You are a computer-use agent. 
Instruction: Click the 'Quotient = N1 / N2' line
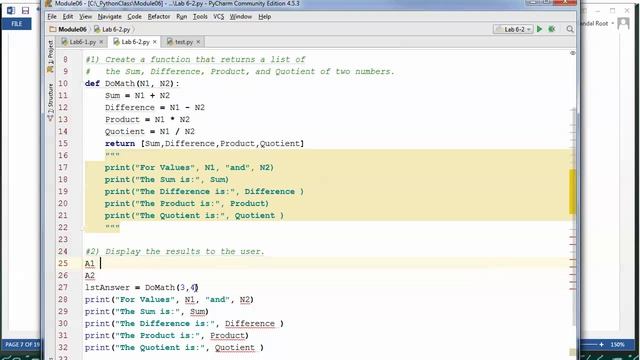[149, 131]
